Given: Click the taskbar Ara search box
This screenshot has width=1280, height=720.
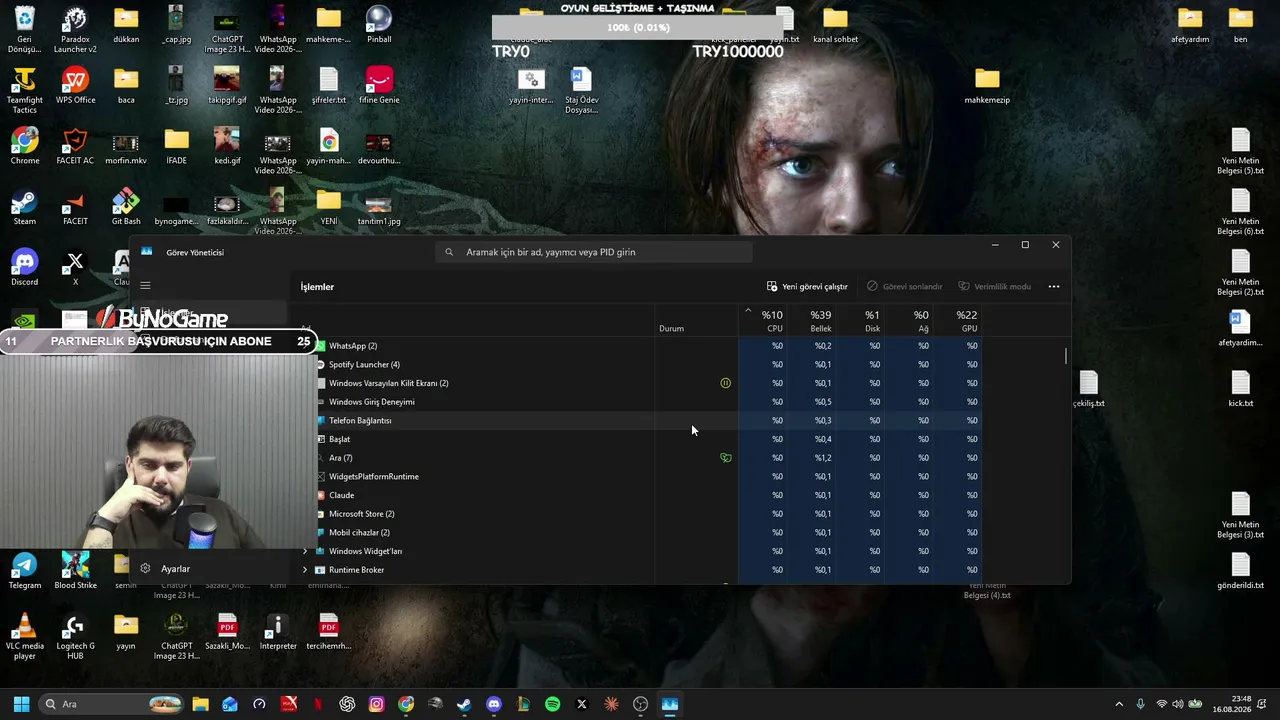Looking at the screenshot, I should point(112,704).
